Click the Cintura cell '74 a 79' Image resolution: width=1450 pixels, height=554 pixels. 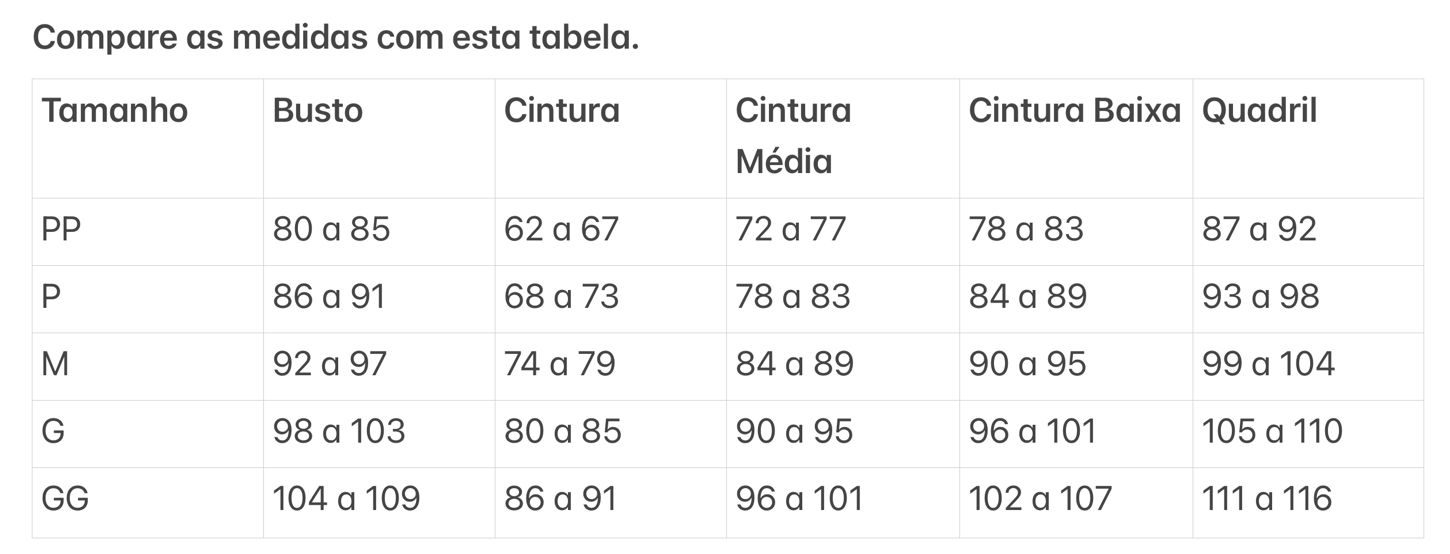[560, 364]
